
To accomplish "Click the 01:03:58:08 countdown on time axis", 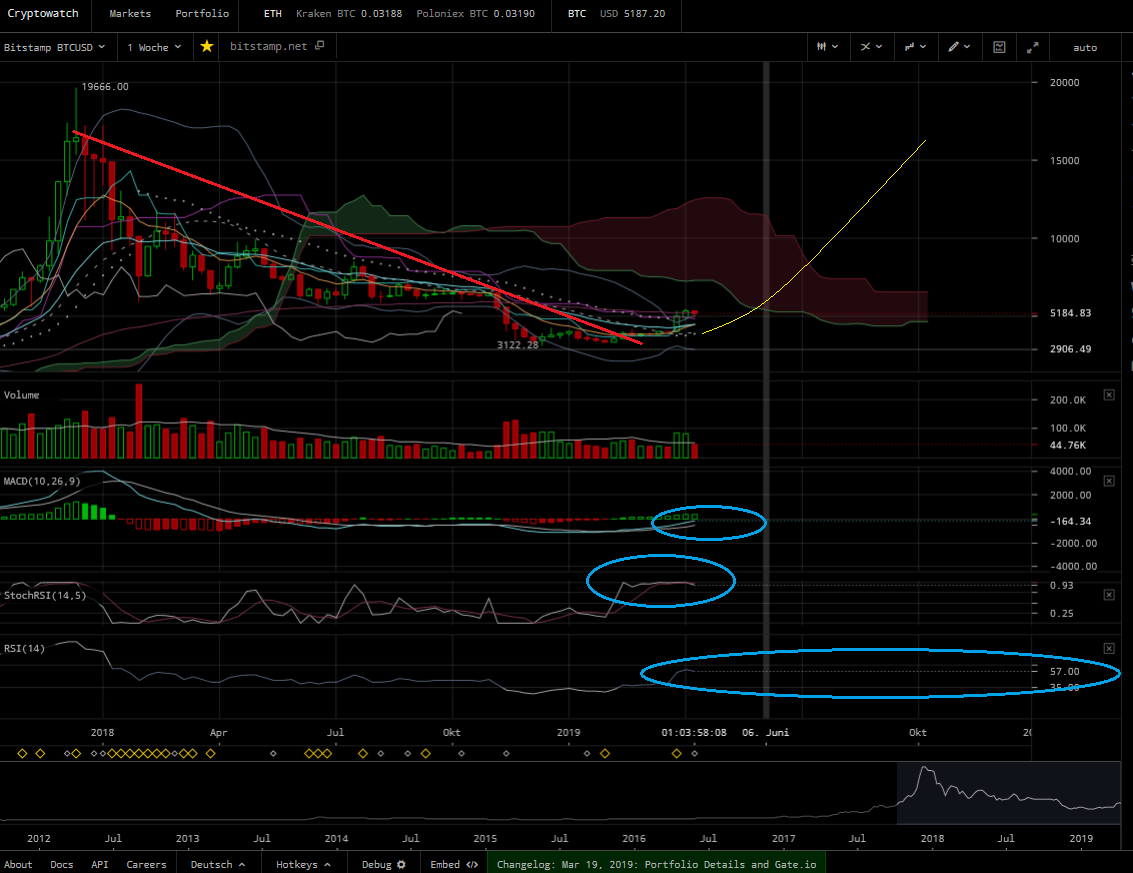I will click(694, 732).
